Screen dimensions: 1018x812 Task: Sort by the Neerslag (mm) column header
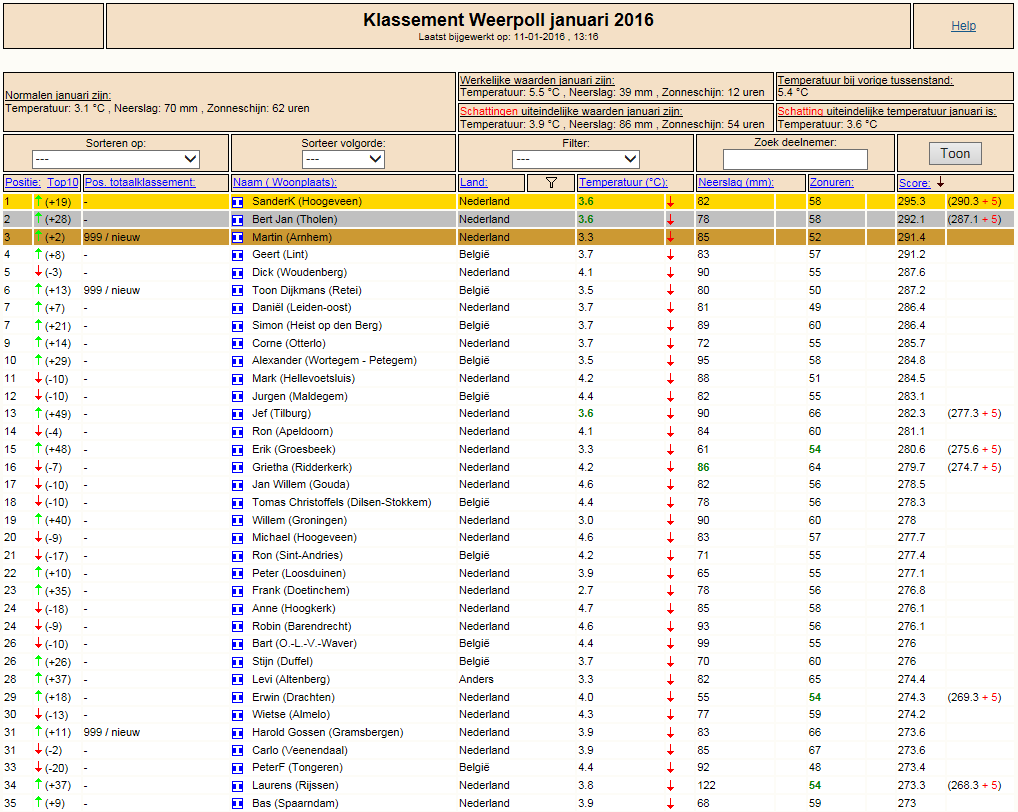[x=736, y=183]
